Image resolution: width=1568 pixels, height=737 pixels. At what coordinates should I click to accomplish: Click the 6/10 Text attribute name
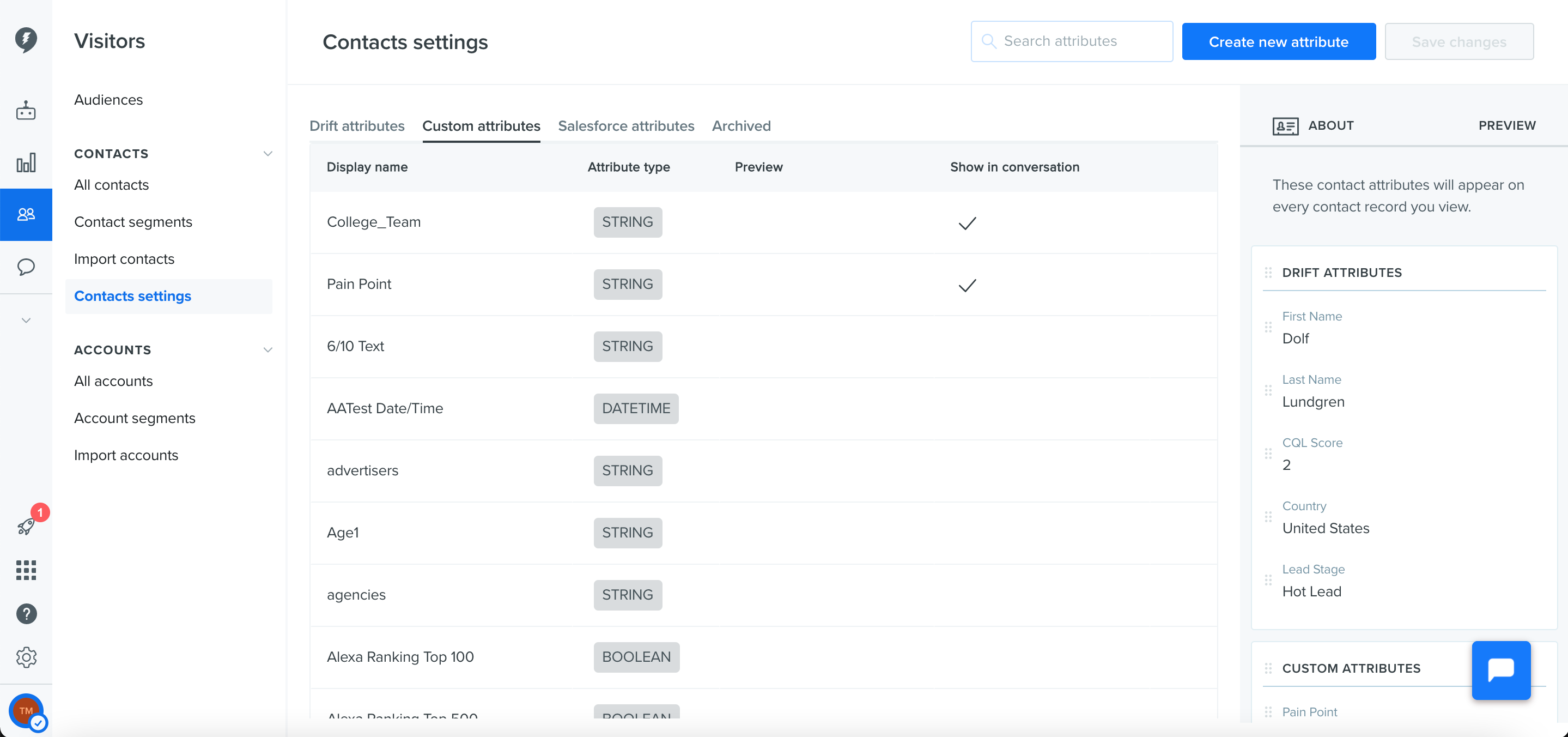tap(355, 347)
